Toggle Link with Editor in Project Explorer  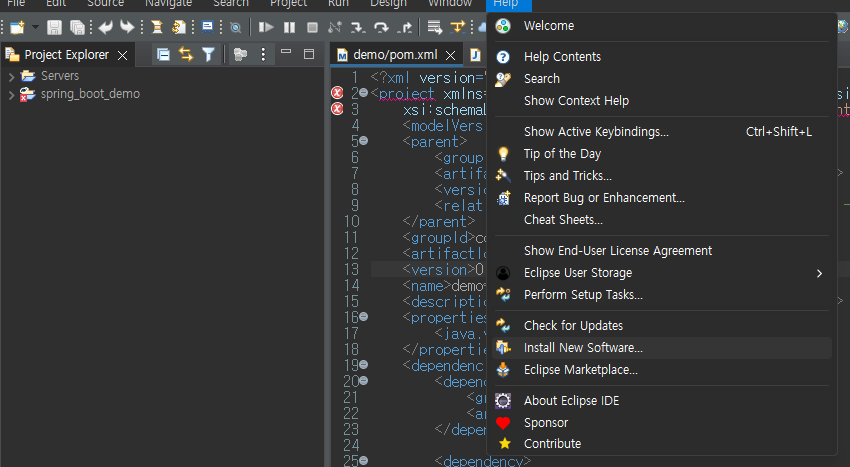coord(186,54)
